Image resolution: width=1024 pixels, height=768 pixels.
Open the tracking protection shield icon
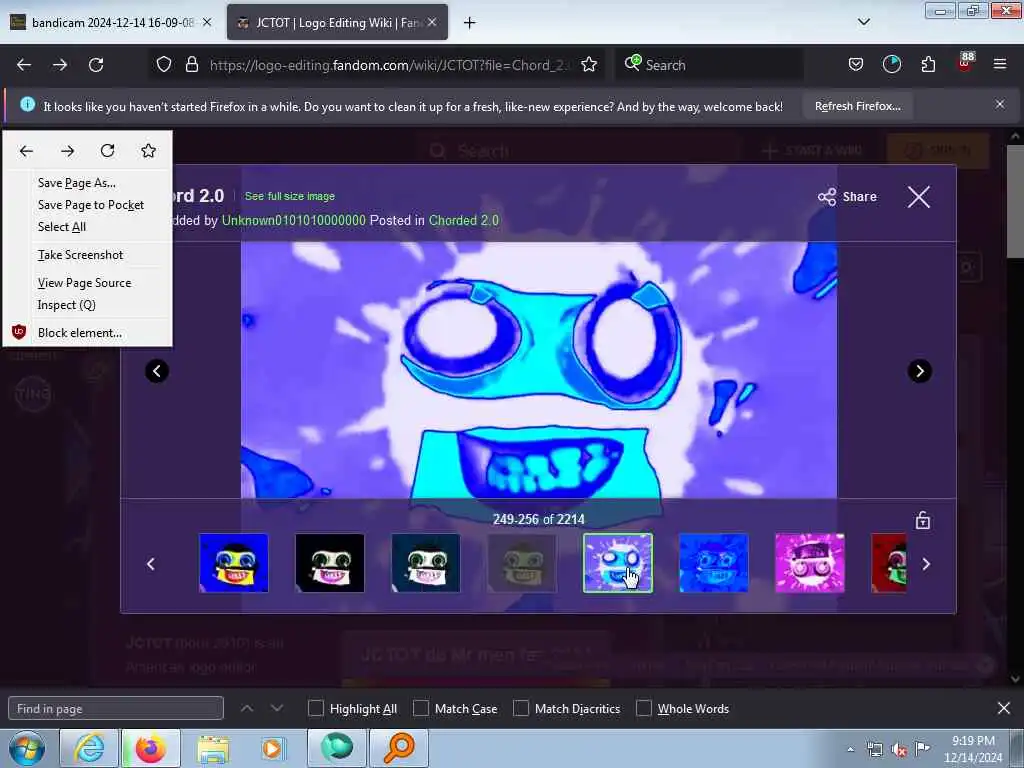(164, 65)
